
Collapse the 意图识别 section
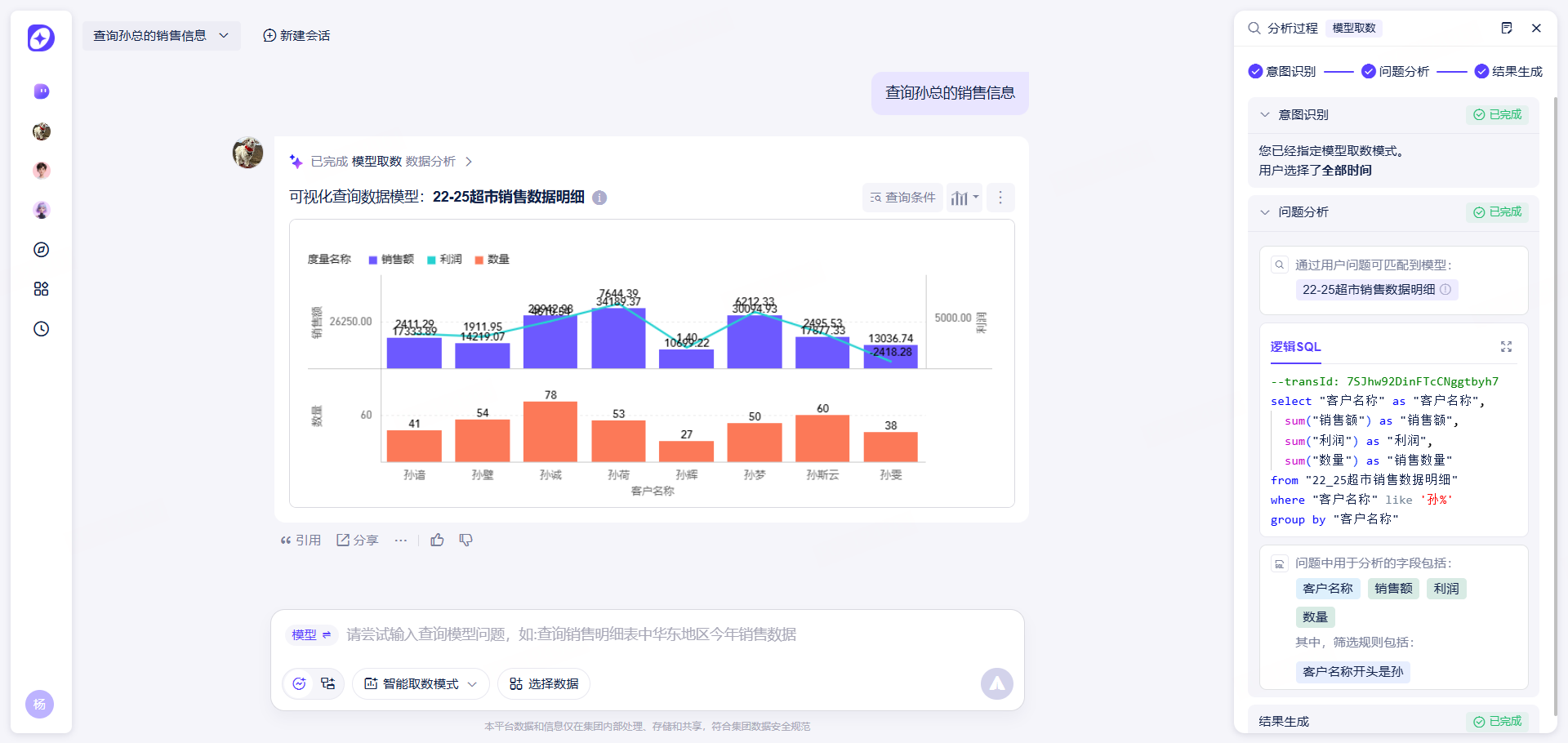(x=1265, y=115)
